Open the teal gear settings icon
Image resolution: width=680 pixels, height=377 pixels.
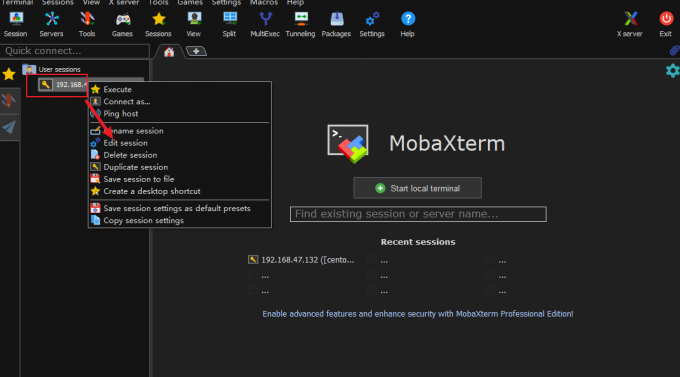[673, 71]
